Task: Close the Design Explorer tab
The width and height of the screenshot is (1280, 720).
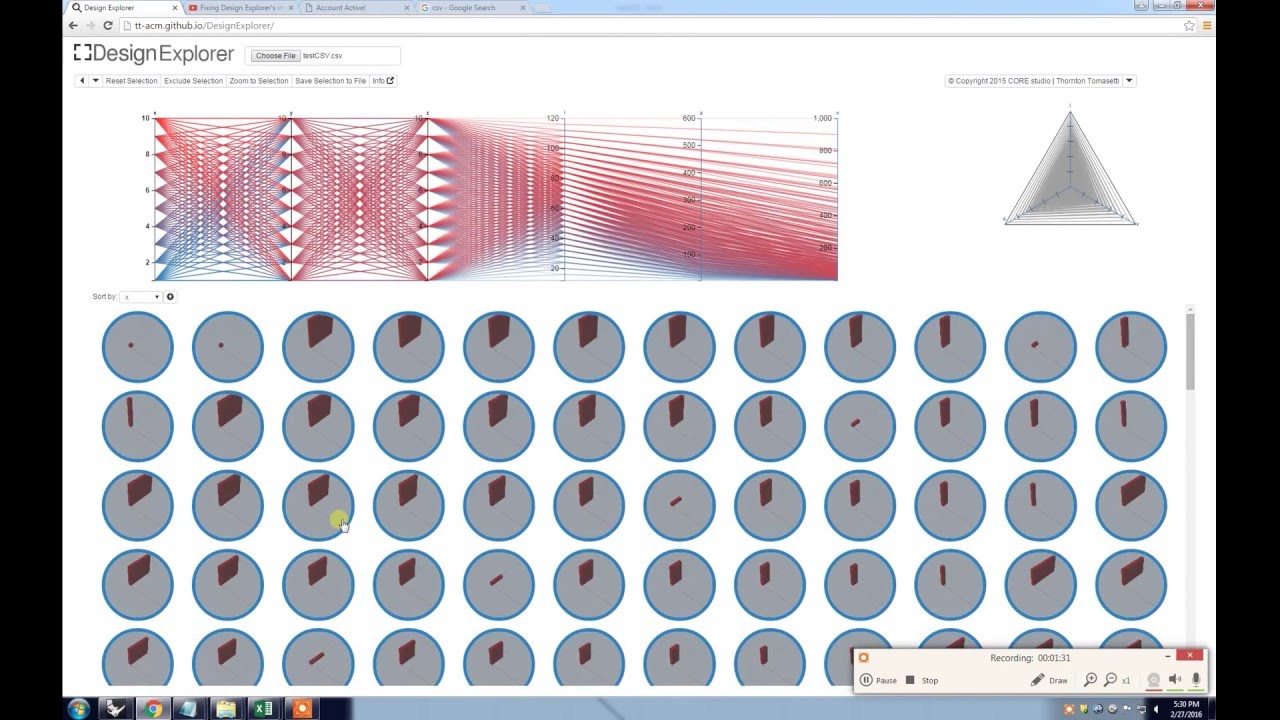Action: (174, 8)
